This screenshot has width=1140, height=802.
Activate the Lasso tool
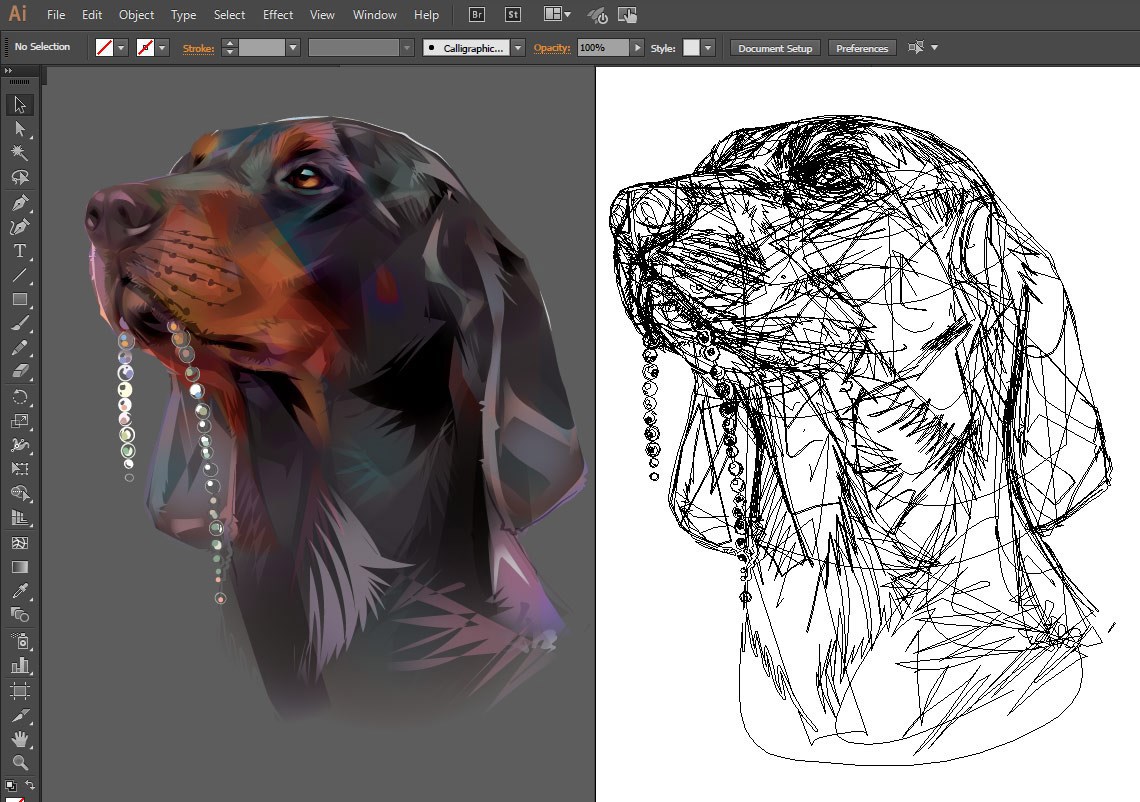(x=20, y=177)
